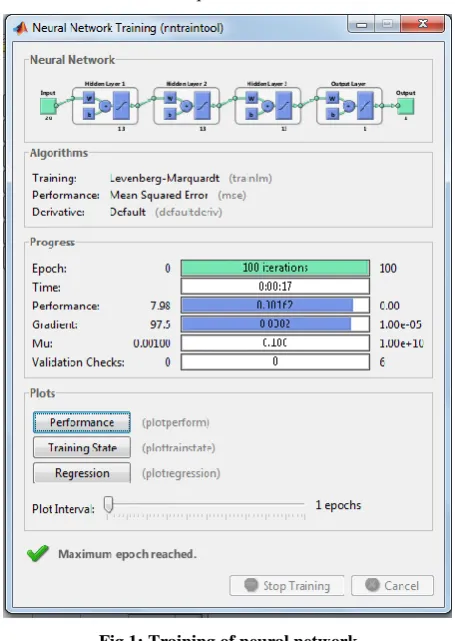Click the 1.00e+10 Mu limit value
This screenshot has width=455, height=641.
401,343
